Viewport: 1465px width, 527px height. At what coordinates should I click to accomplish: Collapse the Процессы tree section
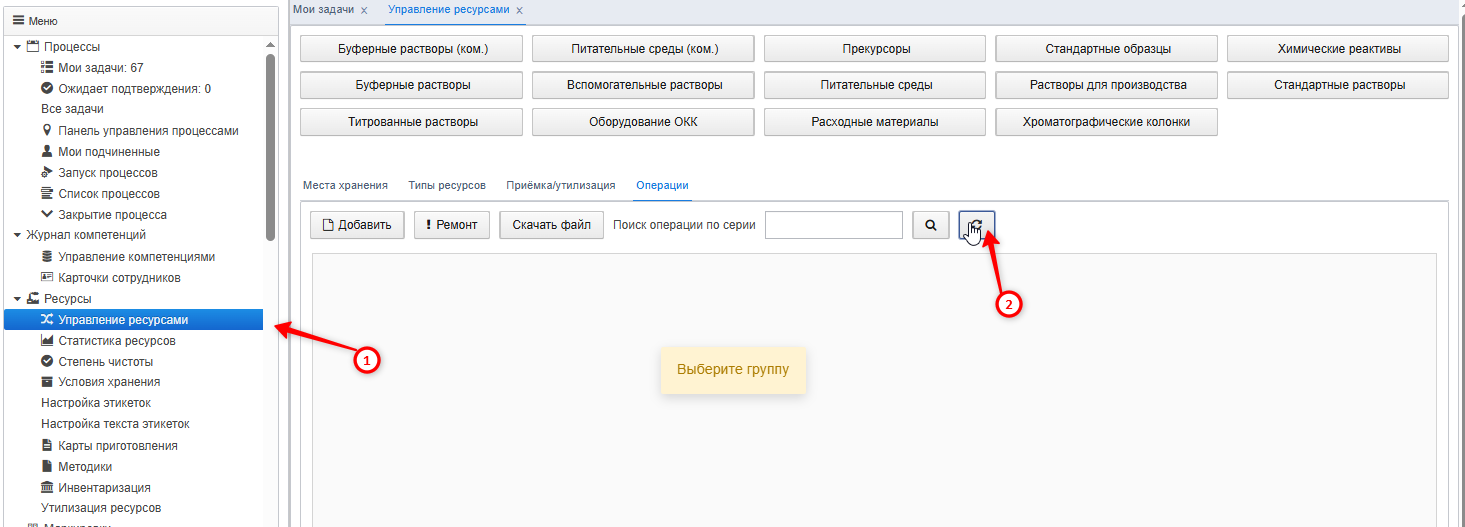(x=17, y=47)
